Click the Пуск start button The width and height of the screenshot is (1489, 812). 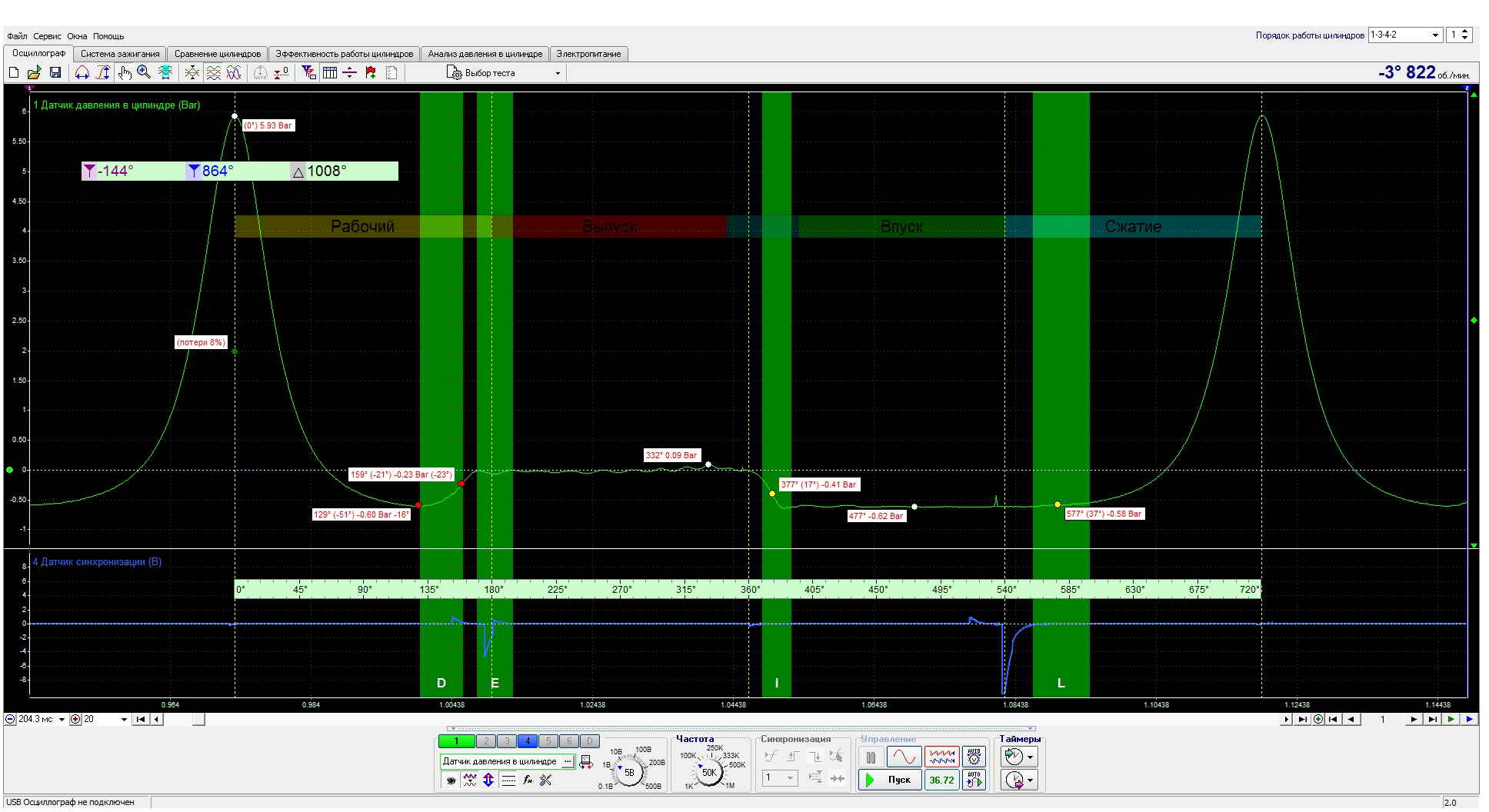890,780
